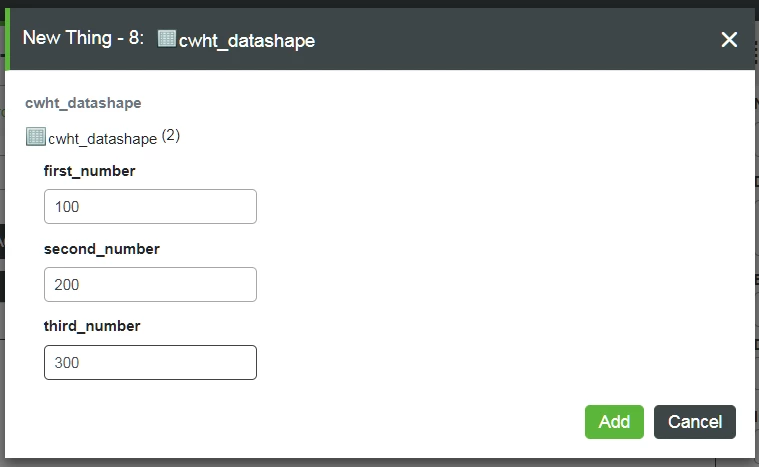Click the Add button
The width and height of the screenshot is (759, 467).
tap(614, 422)
